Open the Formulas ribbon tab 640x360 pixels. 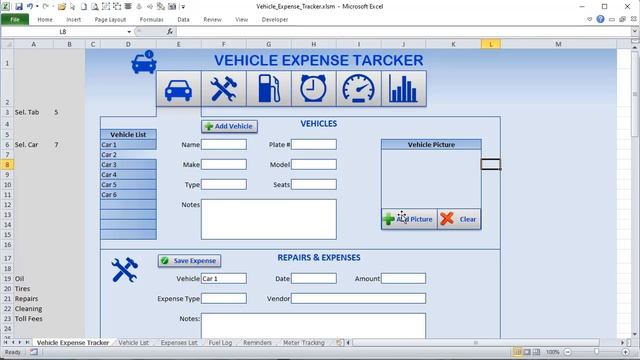(x=151, y=19)
